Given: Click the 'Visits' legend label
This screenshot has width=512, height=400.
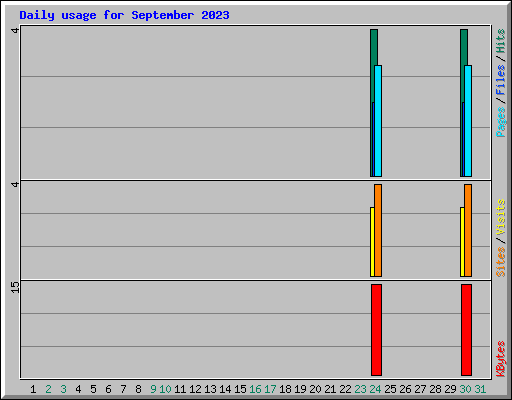Looking at the screenshot, I should 501,217.
